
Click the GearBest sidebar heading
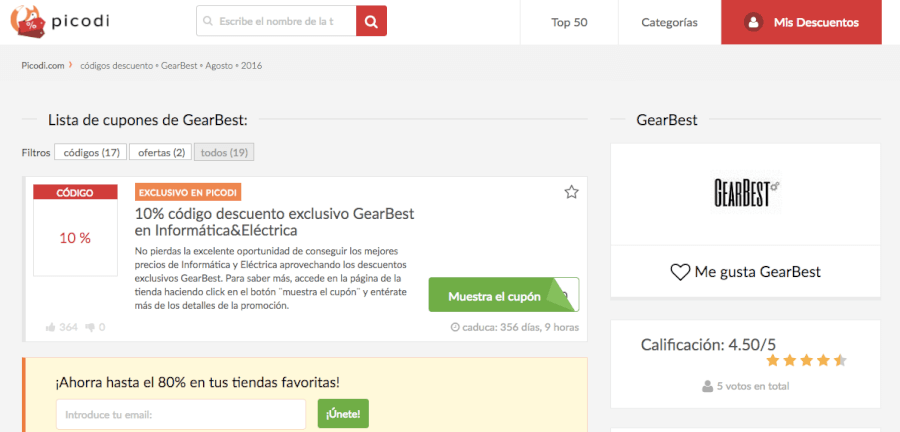(x=667, y=120)
